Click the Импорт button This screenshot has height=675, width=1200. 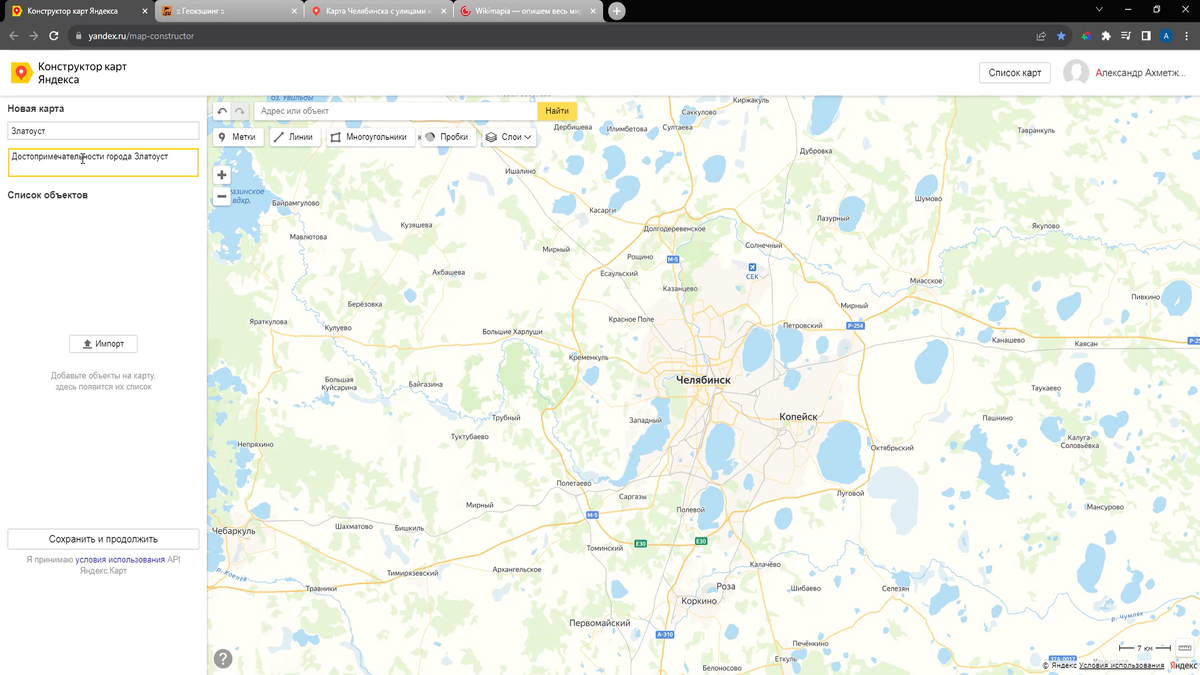click(x=103, y=344)
